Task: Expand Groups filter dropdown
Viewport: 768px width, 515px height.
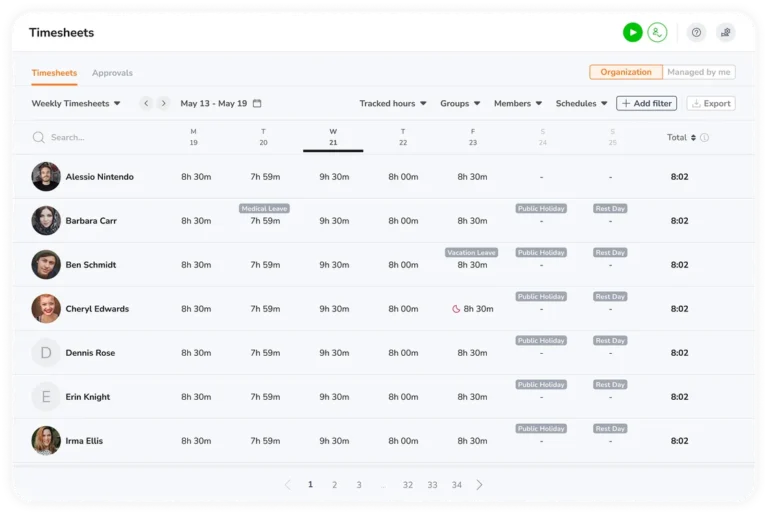Action: (x=460, y=103)
